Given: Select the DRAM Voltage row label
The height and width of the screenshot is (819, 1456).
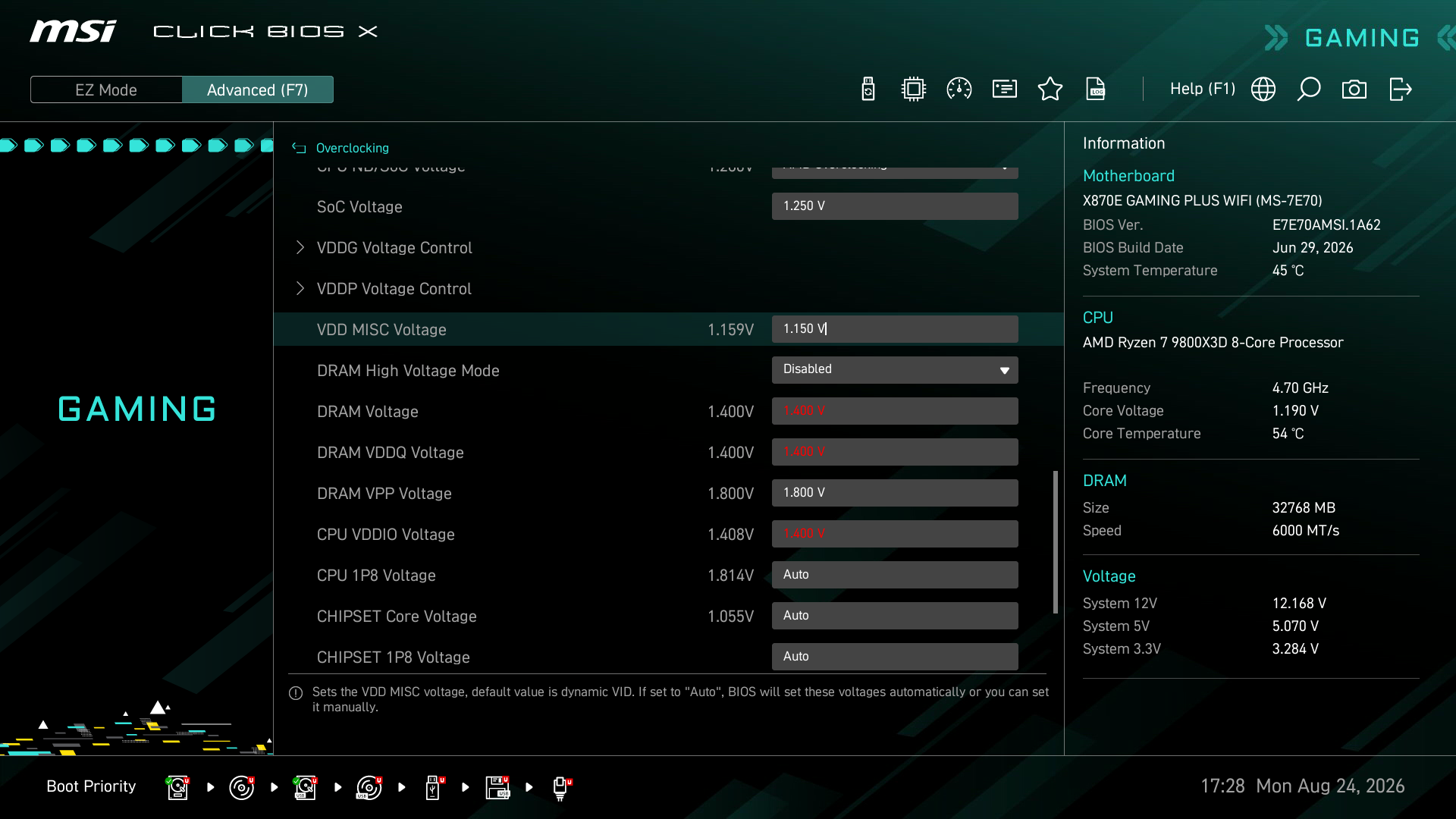Looking at the screenshot, I should (368, 412).
